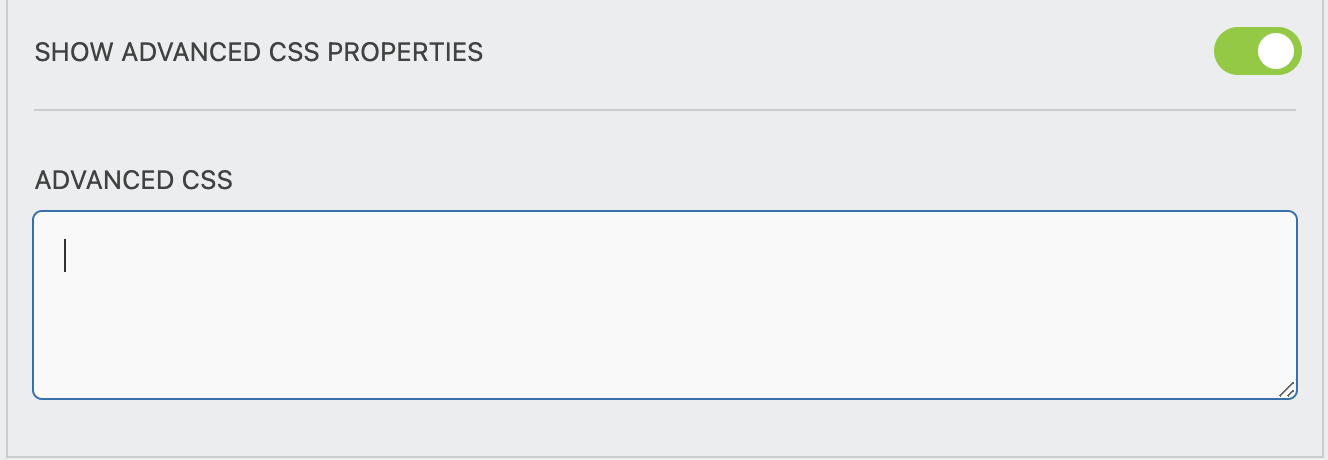
Task: Click inside the Advanced CSS text area
Action: click(664, 305)
